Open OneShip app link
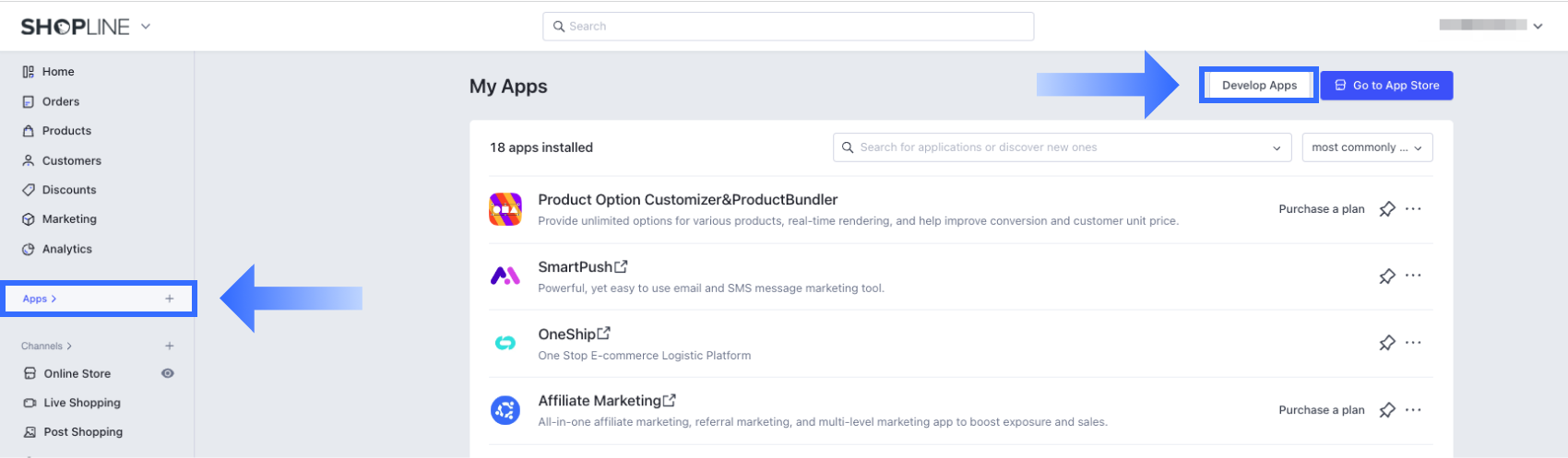Image resolution: width=1568 pixels, height=458 pixels. (575, 335)
